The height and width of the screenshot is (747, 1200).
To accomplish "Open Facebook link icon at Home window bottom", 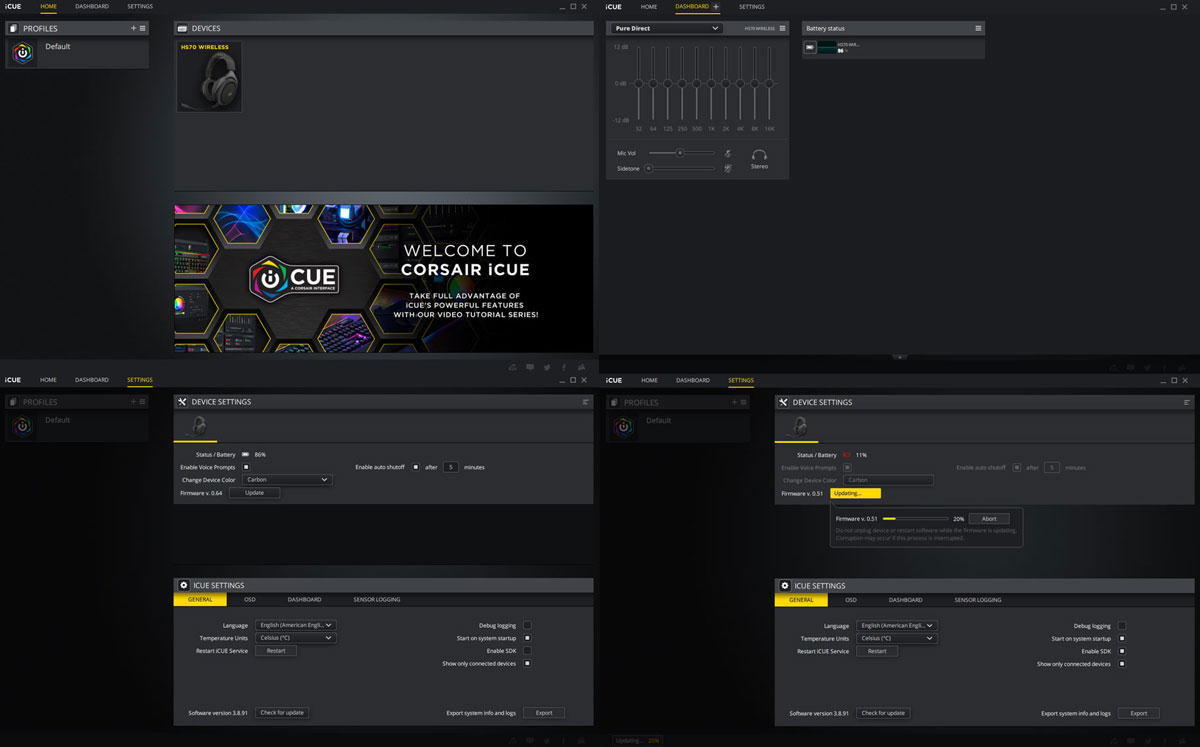I will coord(563,367).
